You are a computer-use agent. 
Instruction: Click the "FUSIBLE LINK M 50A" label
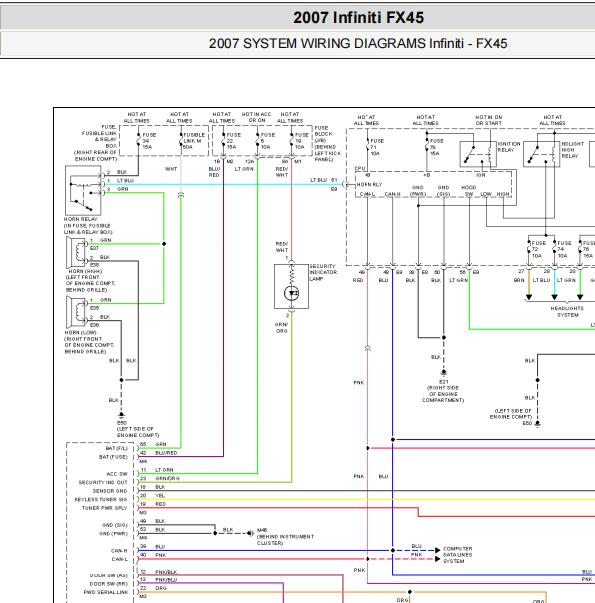[194, 141]
